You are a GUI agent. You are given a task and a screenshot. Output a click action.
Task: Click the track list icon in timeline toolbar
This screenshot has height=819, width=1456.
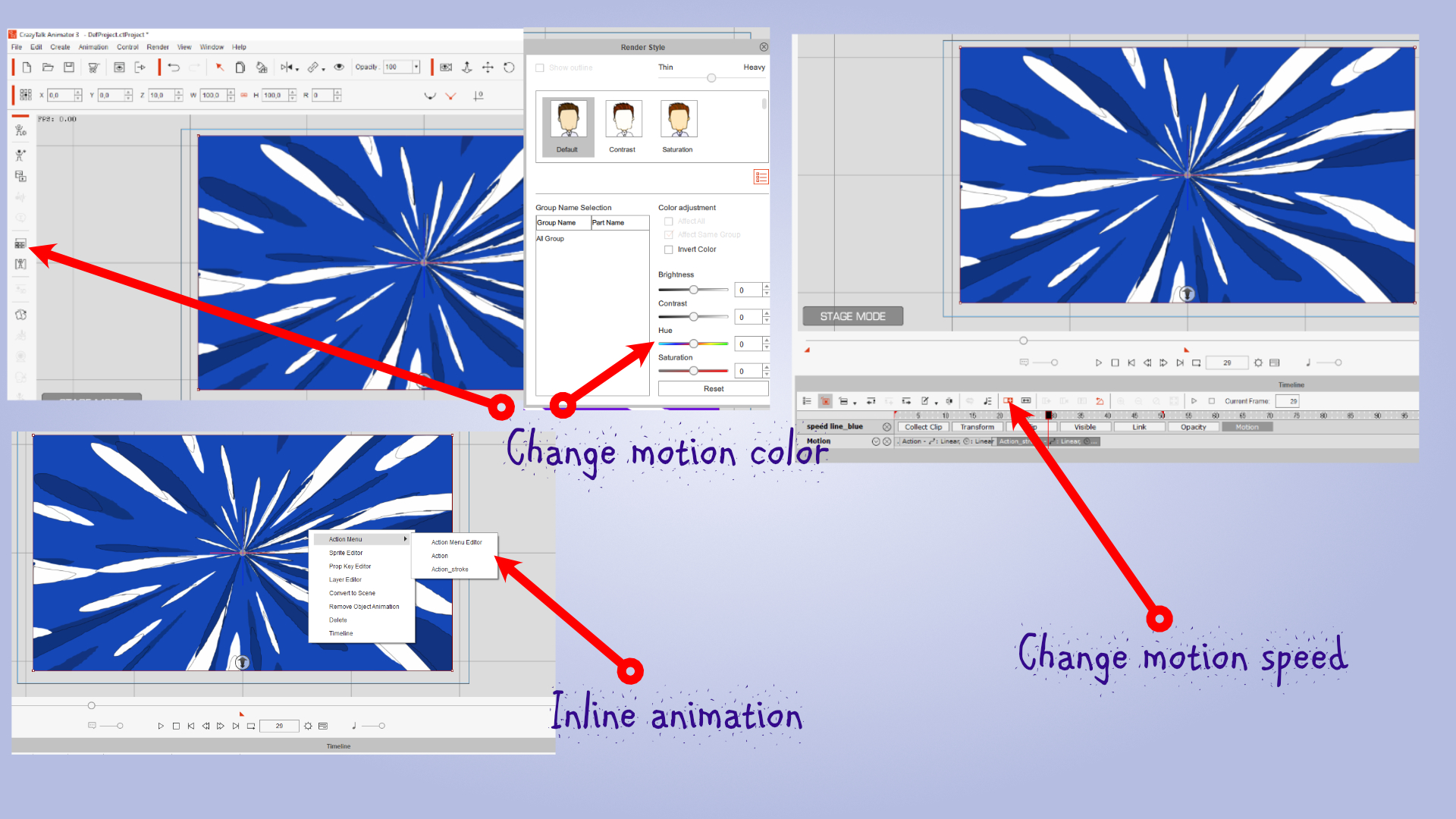(x=807, y=400)
